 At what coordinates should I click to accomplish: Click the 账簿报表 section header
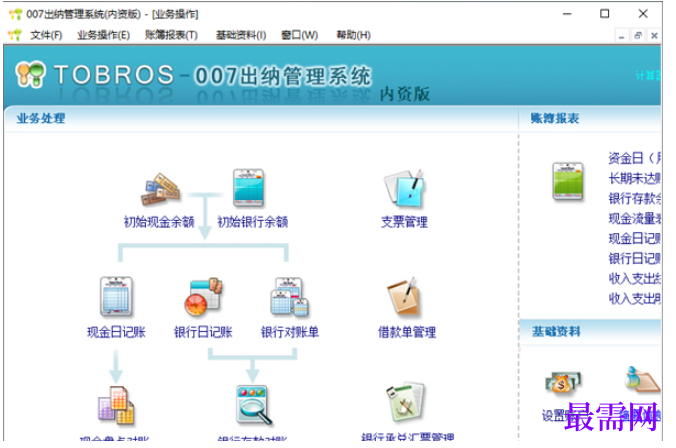(555, 119)
